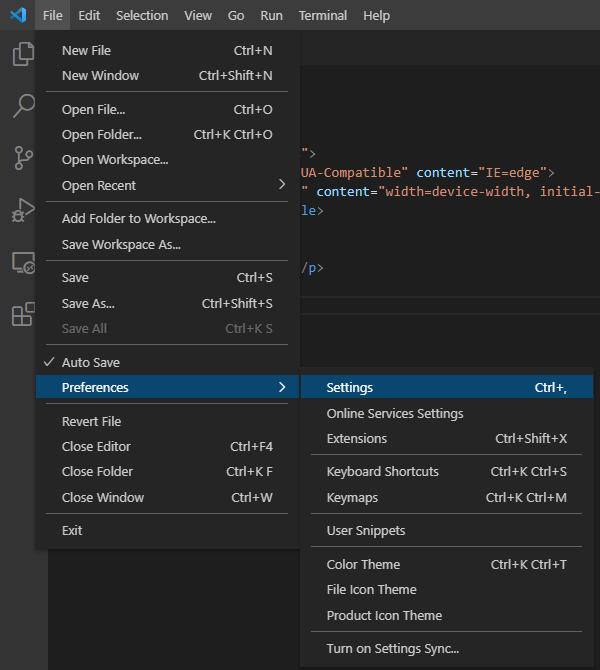Open the File menu

53,15
